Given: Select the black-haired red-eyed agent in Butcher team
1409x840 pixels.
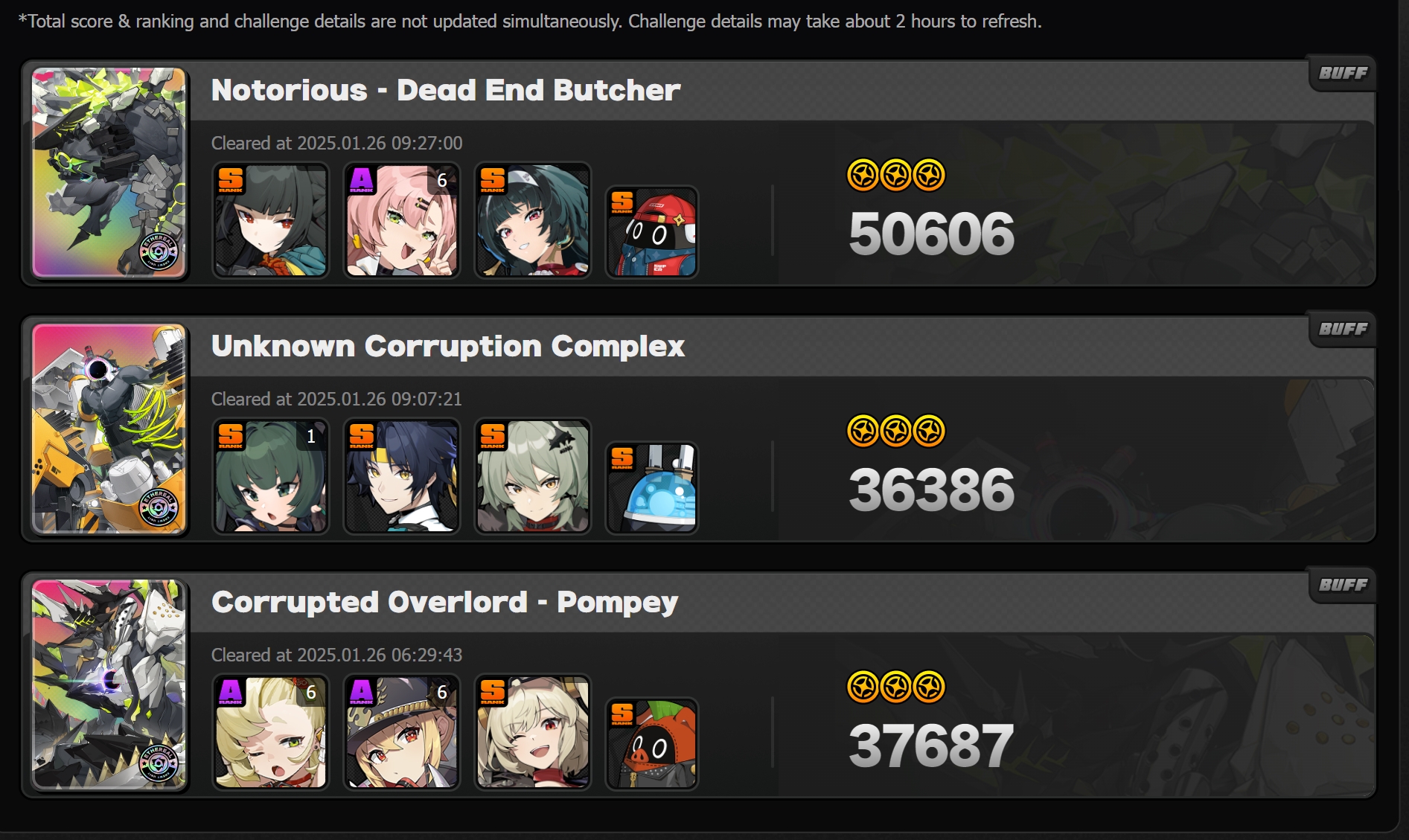Looking at the screenshot, I should click(x=271, y=220).
